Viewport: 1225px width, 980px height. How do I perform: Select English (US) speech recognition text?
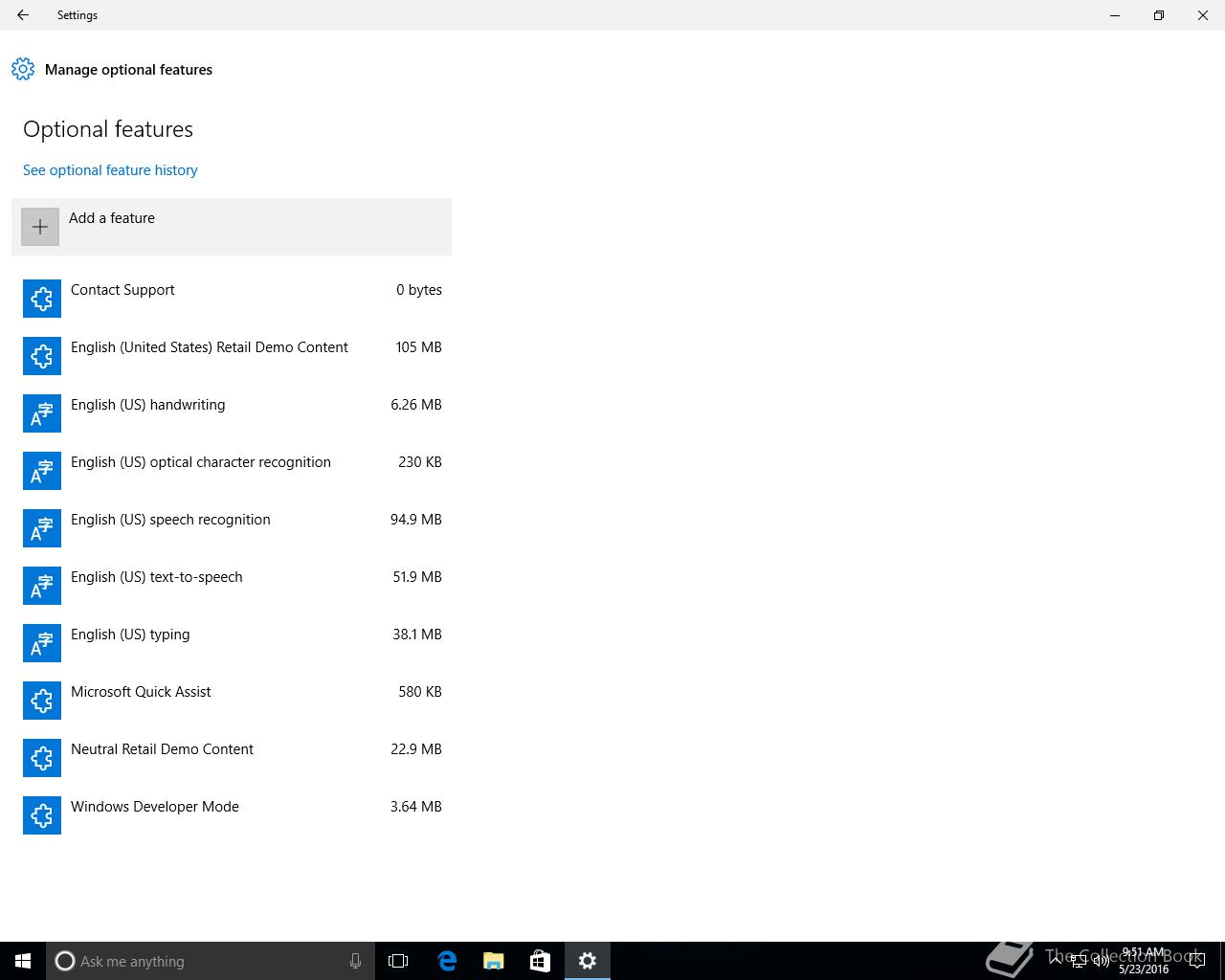tap(170, 520)
